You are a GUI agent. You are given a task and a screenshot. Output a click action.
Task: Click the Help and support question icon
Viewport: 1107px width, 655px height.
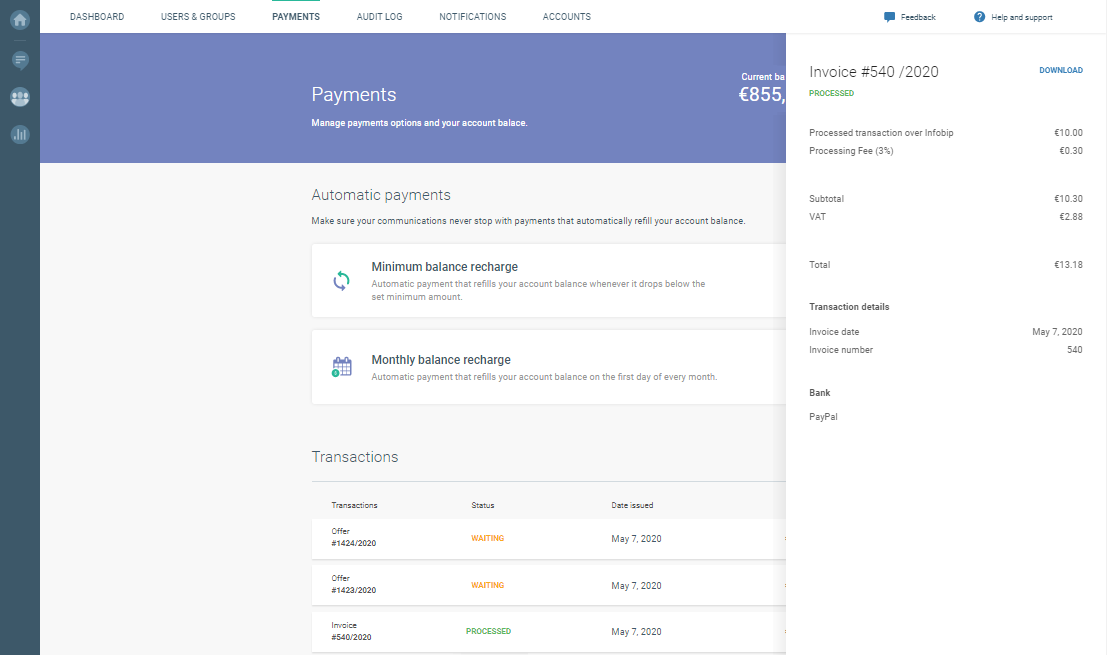[x=979, y=17]
